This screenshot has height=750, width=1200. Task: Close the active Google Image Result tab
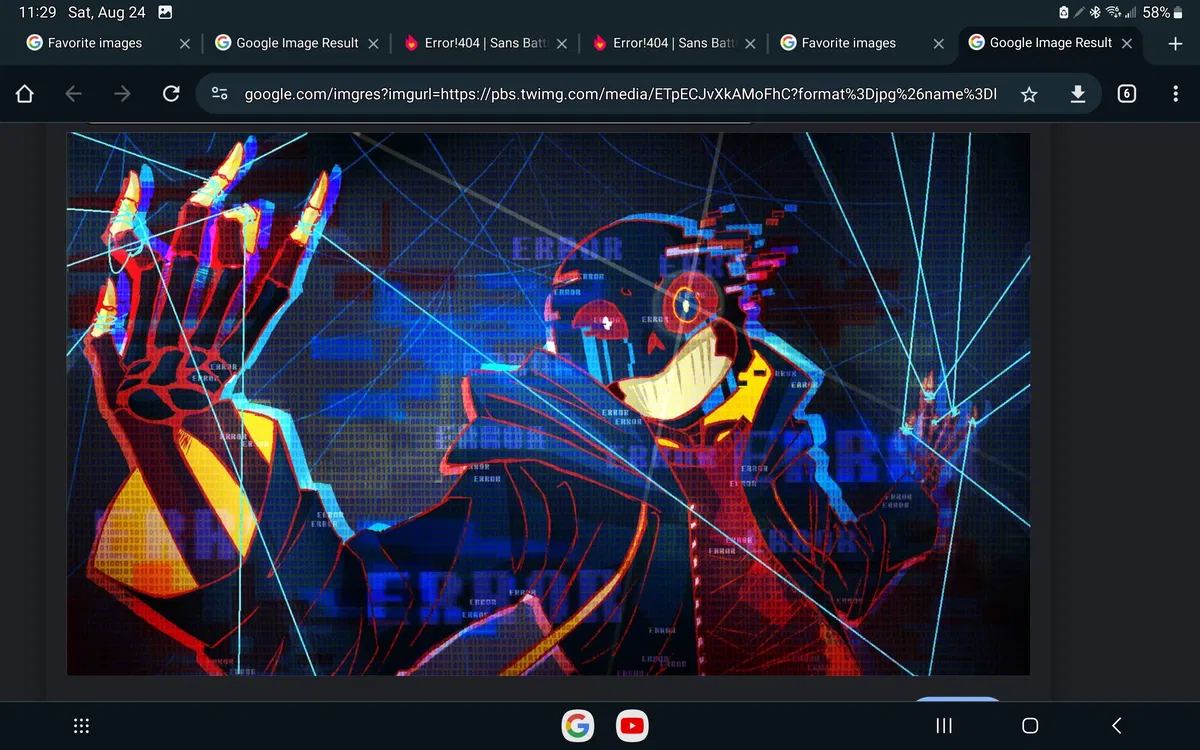click(1127, 43)
